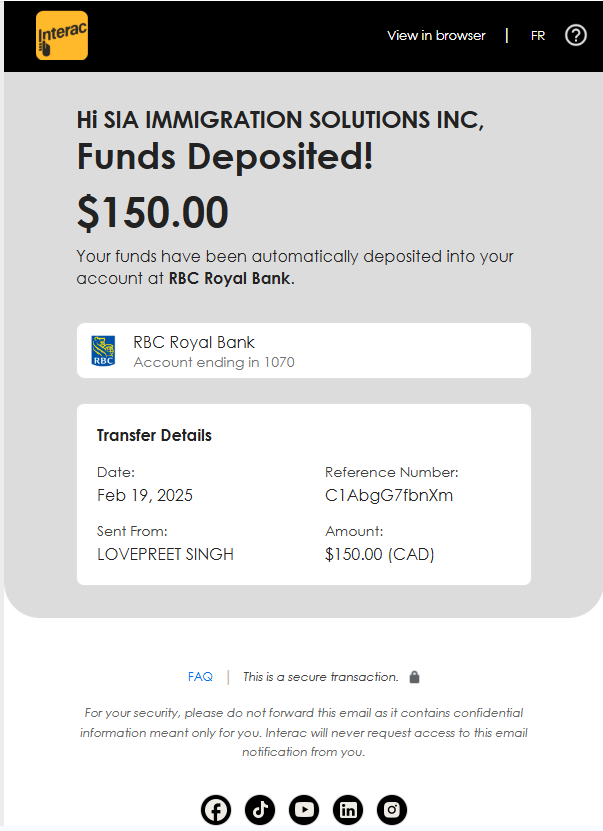This screenshot has height=831, width=603.
Task: Open Interac's TikTok page icon
Action: pyautogui.click(x=260, y=810)
